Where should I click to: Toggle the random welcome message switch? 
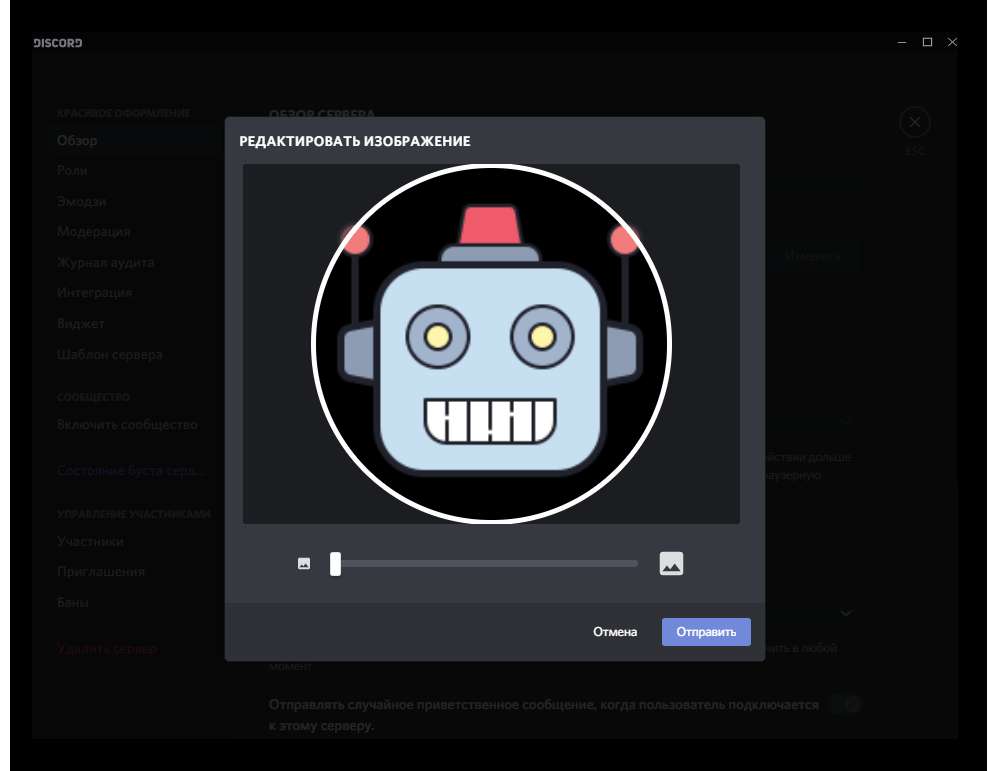[846, 705]
